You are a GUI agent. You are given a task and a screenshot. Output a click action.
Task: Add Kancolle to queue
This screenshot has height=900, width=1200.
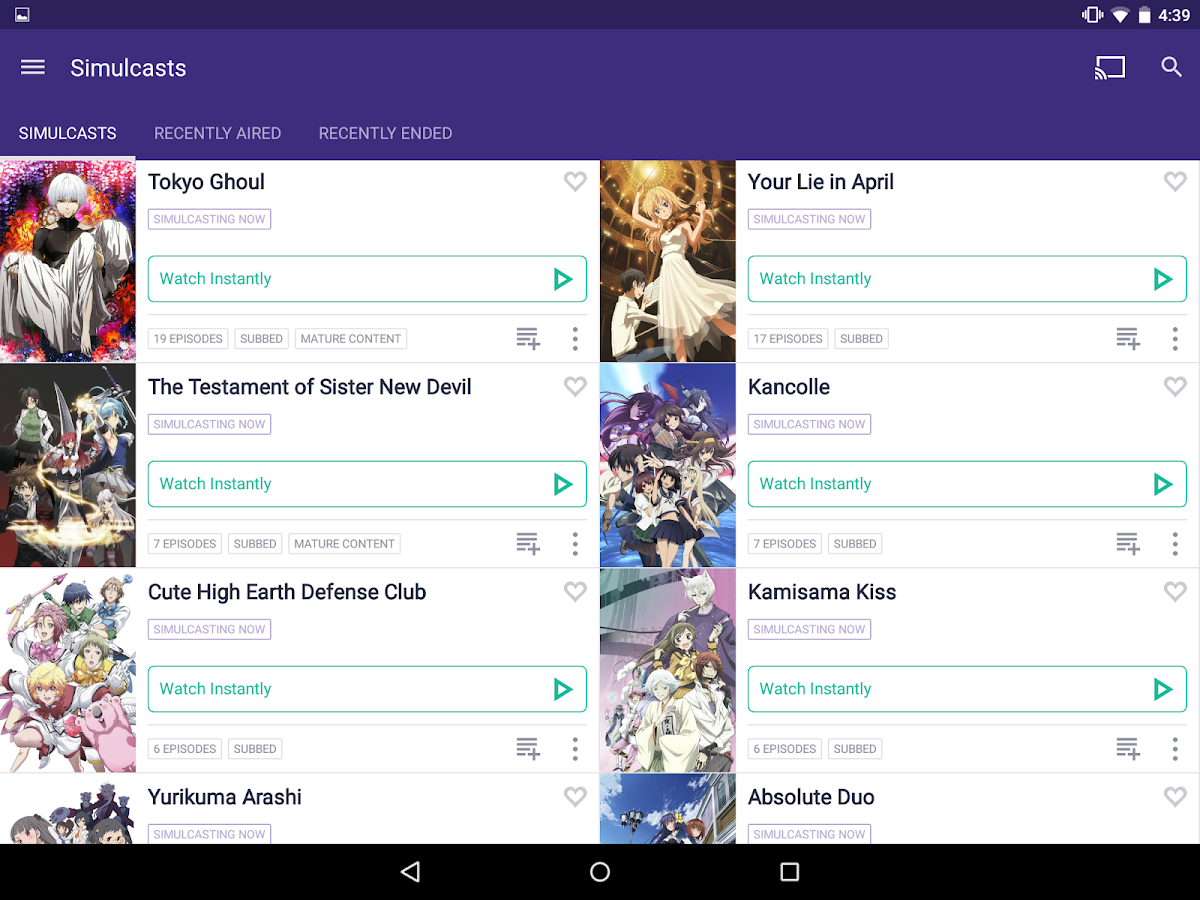click(x=1128, y=543)
